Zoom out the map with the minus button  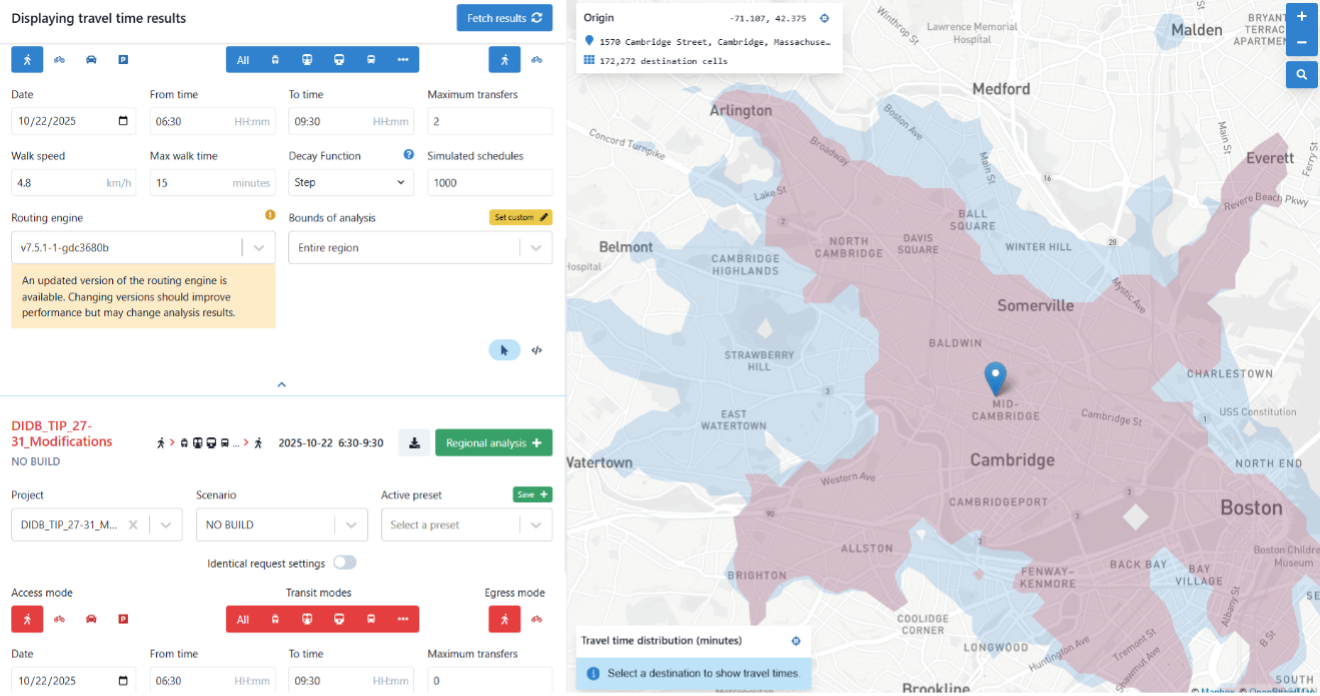(x=1301, y=43)
